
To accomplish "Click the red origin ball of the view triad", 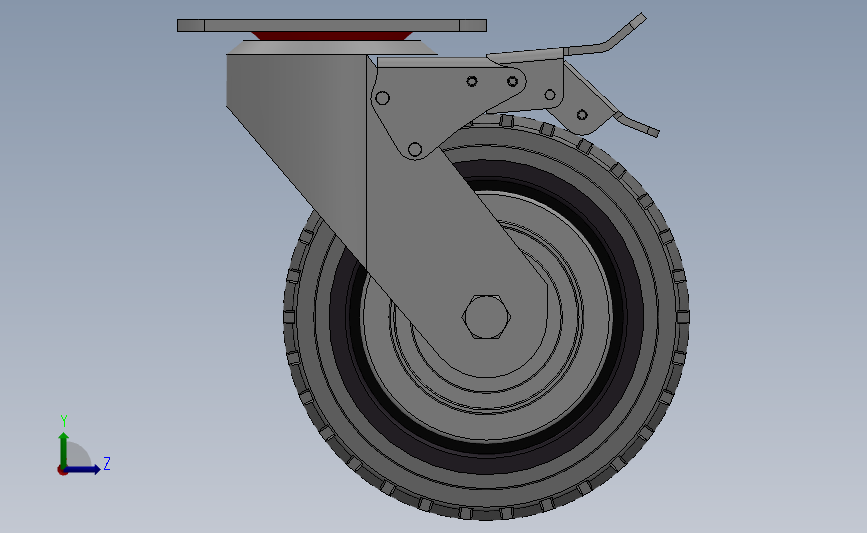I will (62, 470).
